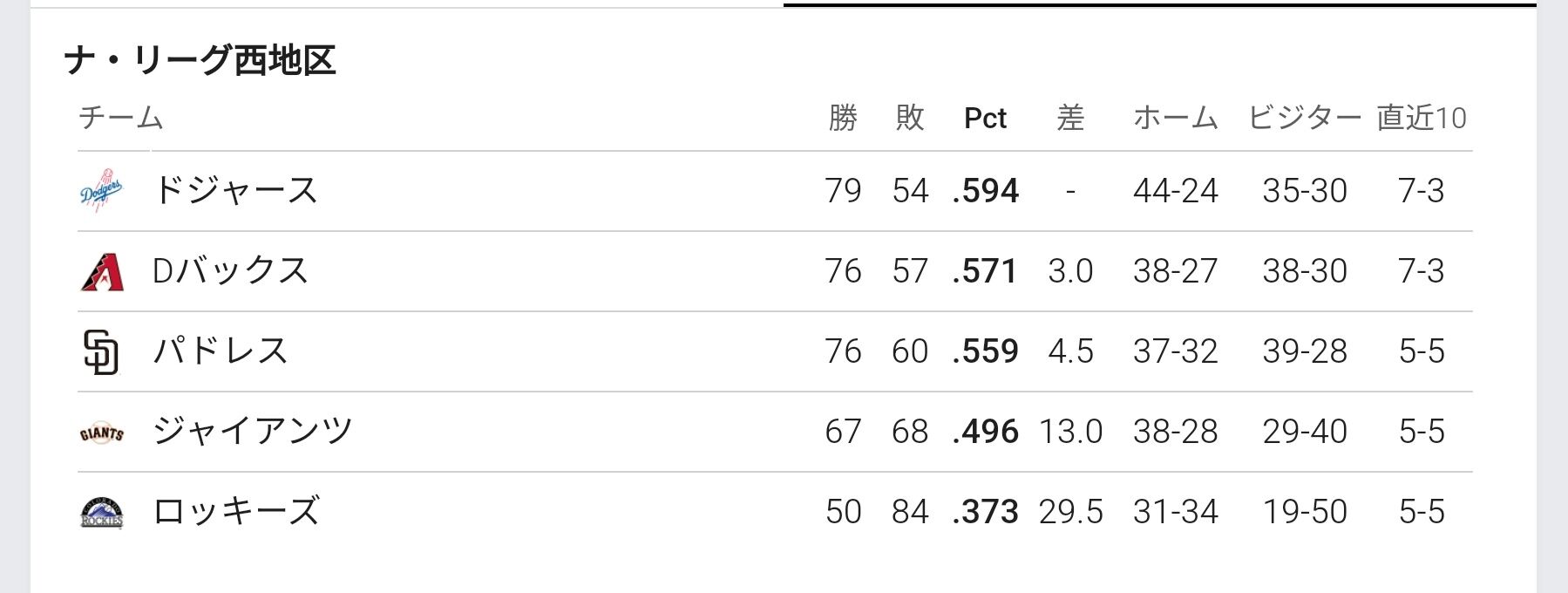The width and height of the screenshot is (1568, 593).
Task: Open the パドレス team link
Action: [221, 351]
